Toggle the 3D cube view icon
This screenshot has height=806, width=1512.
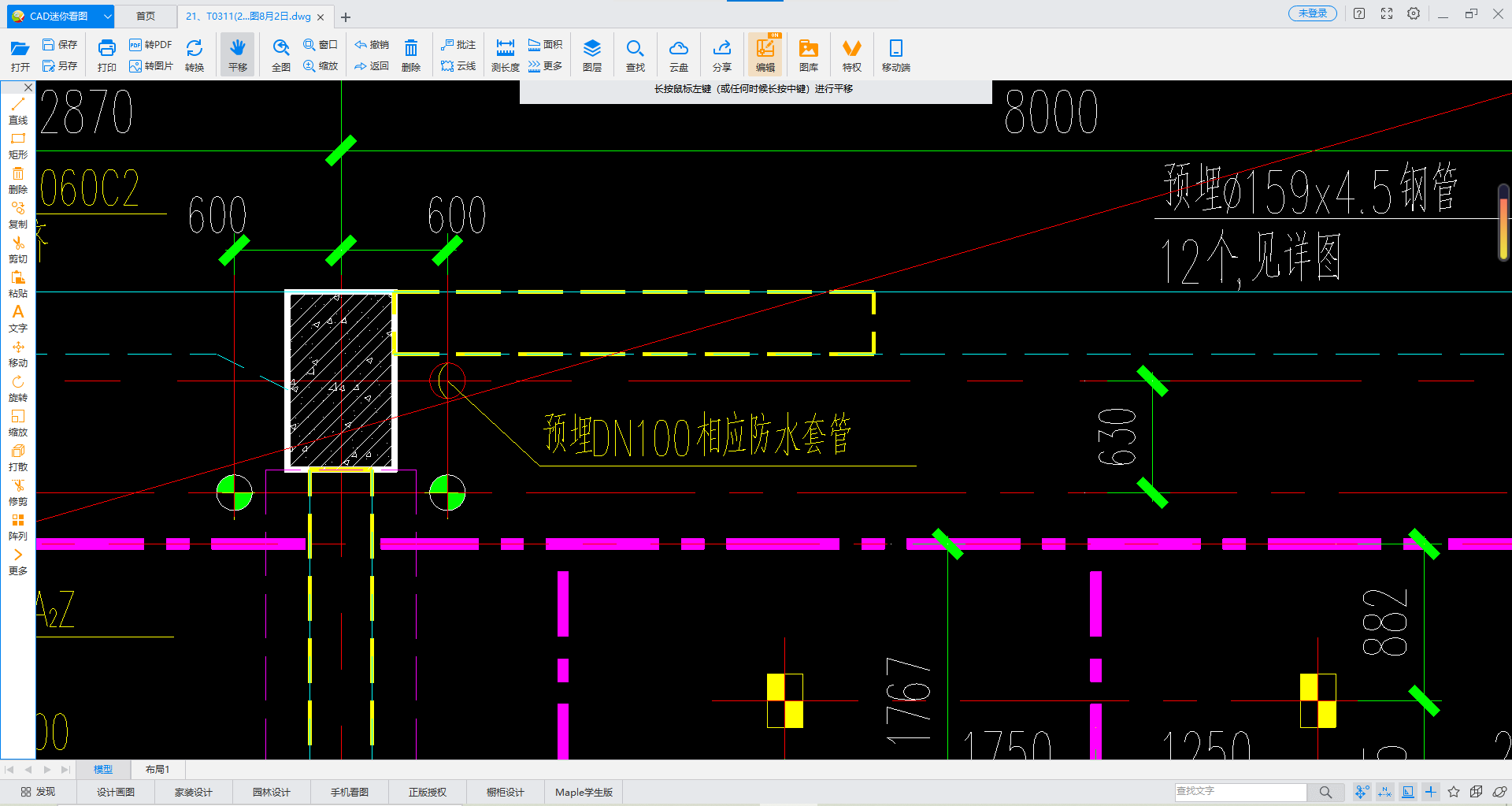1477,792
